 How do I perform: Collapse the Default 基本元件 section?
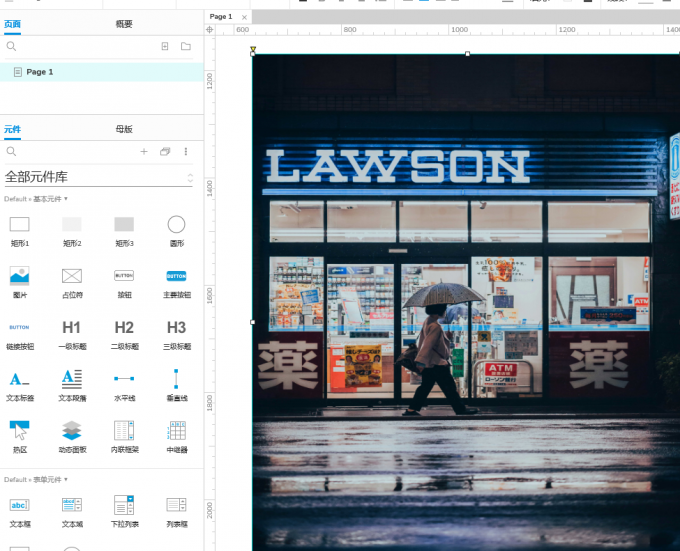[x=36, y=199]
